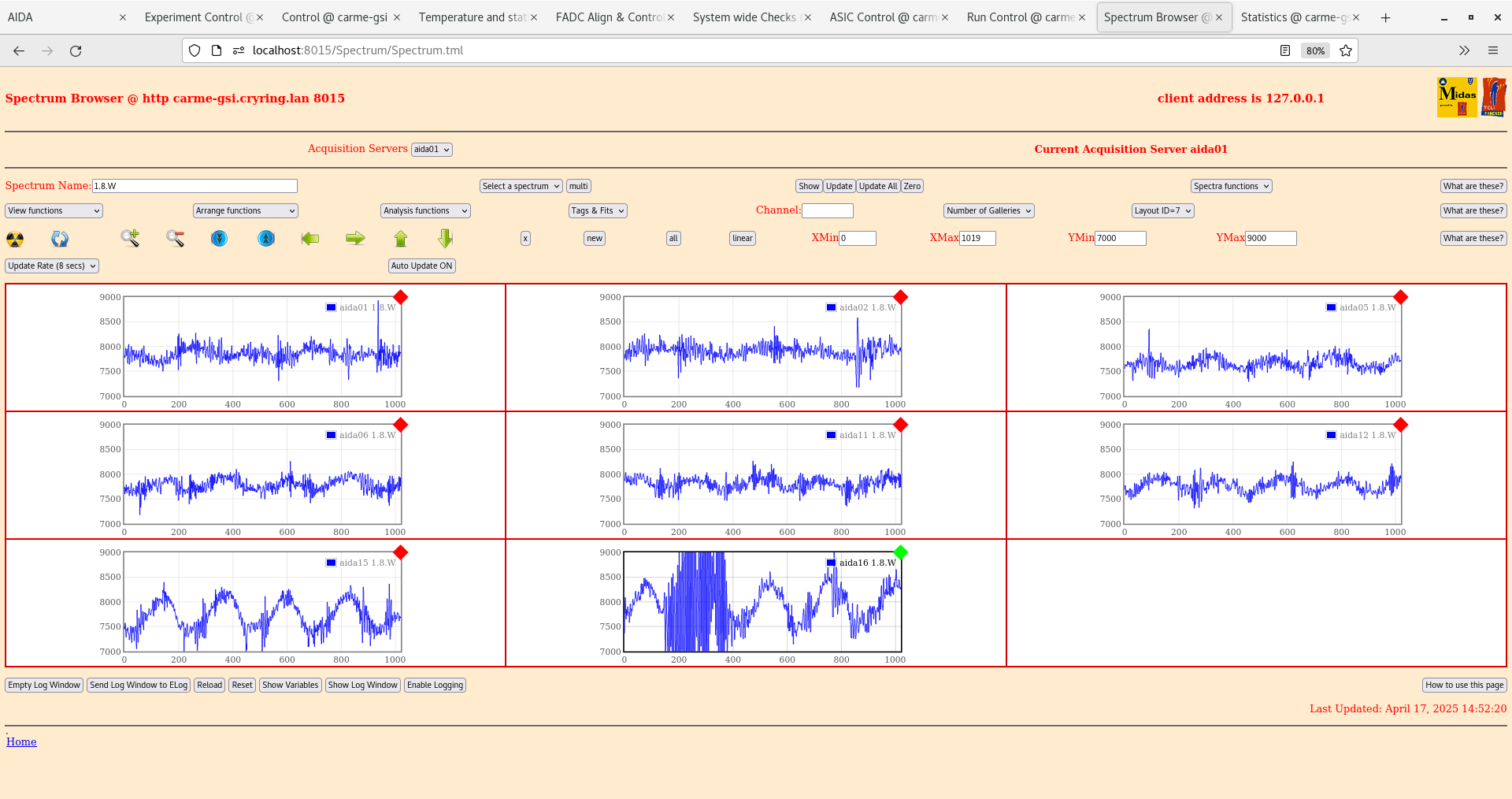Screen dimensions: 1512x799
Task: Open the Number of Galleries dropdown
Action: coord(988,210)
